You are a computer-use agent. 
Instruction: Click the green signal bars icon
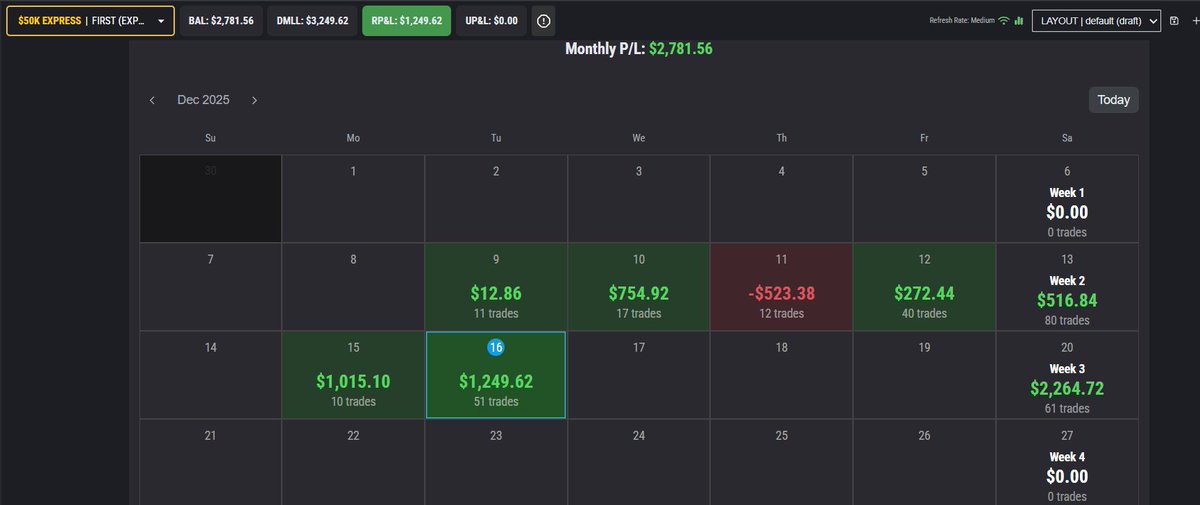coord(1019,20)
